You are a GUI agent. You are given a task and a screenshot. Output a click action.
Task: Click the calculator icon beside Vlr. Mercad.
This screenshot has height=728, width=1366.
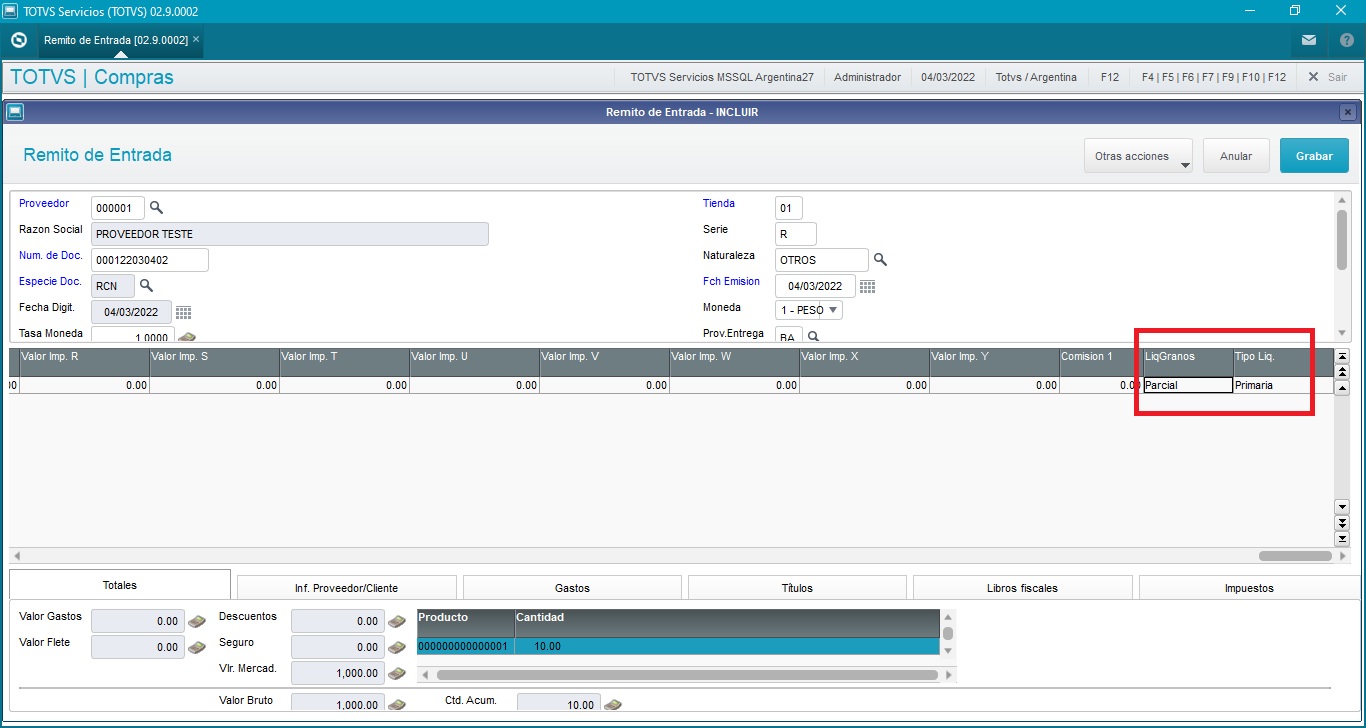(x=397, y=674)
